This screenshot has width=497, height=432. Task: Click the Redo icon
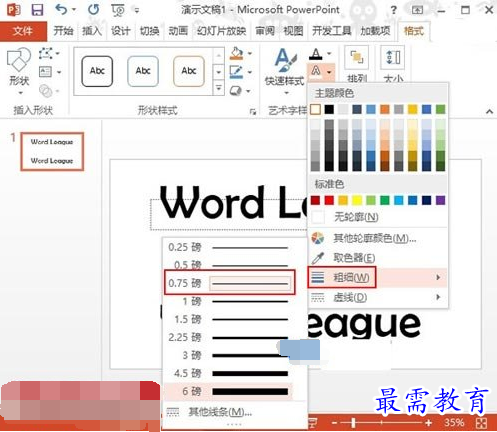tap(93, 10)
